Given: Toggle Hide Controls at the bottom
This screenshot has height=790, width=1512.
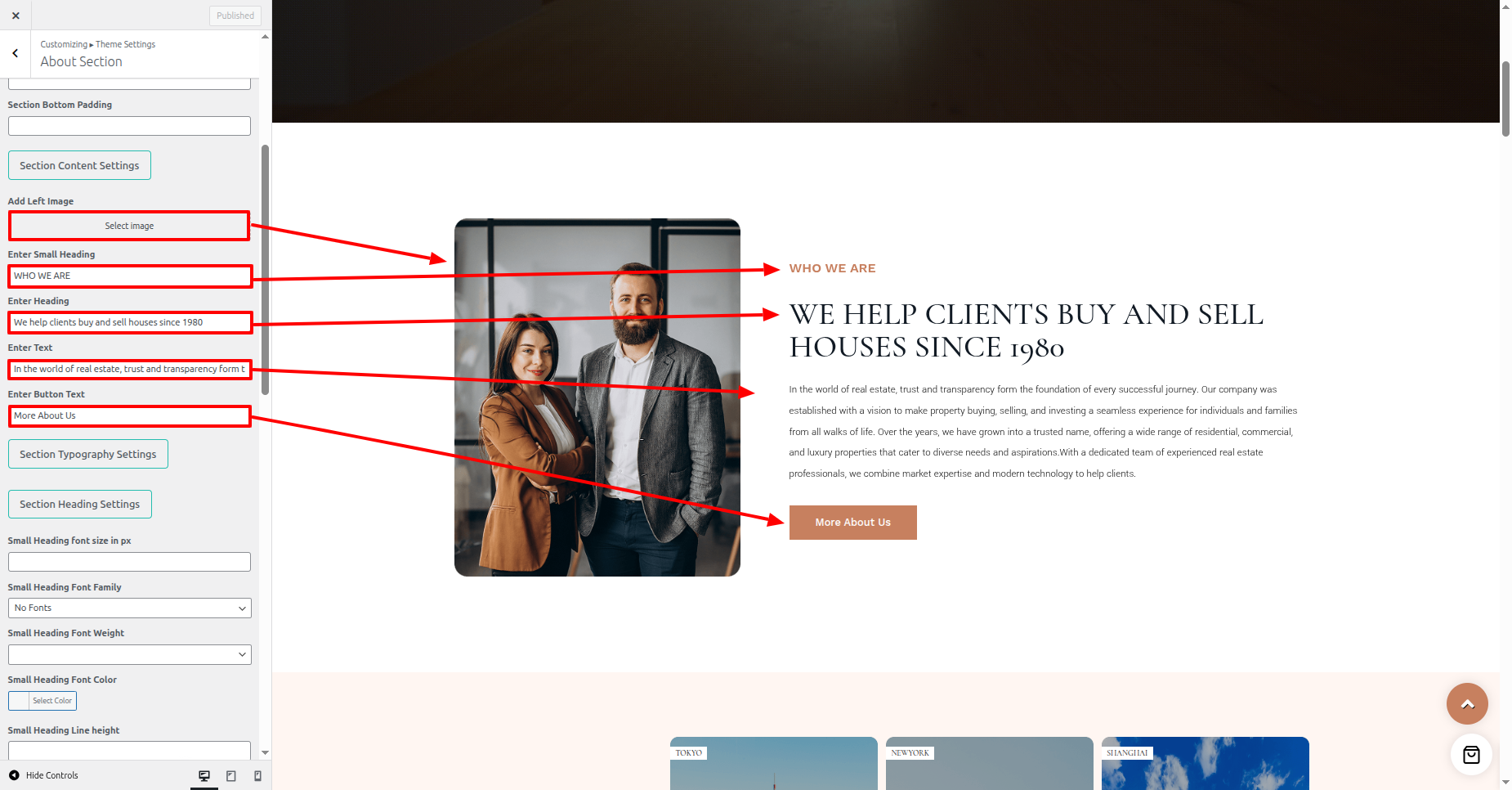Looking at the screenshot, I should coord(43,775).
